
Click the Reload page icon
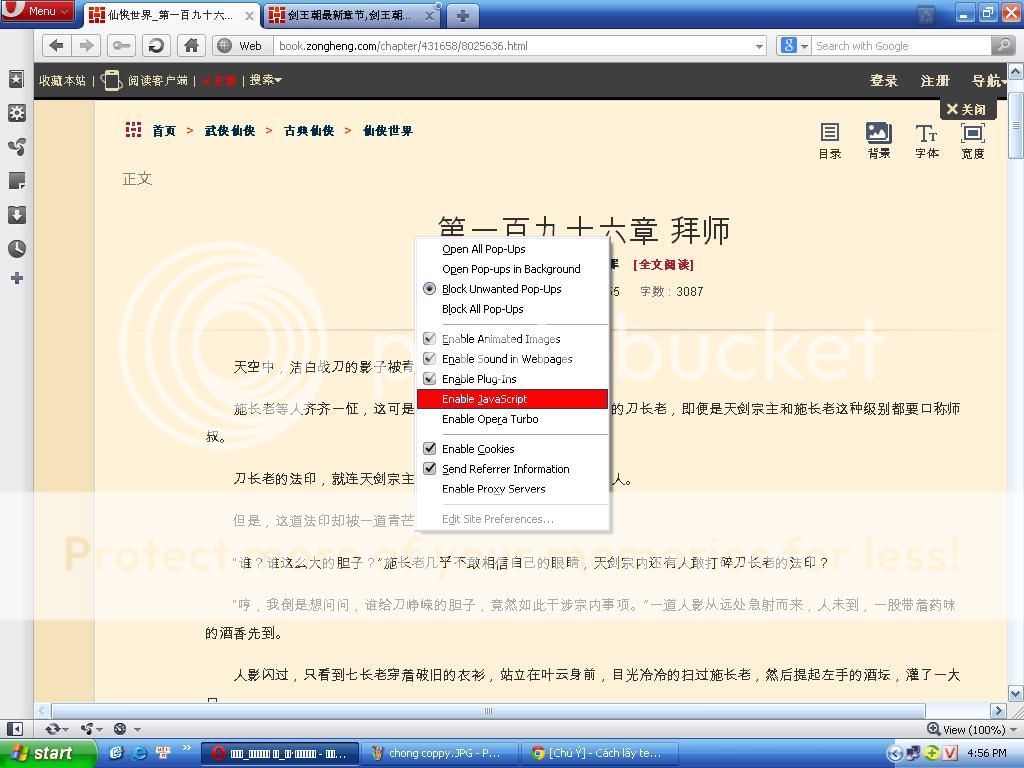(x=155, y=45)
